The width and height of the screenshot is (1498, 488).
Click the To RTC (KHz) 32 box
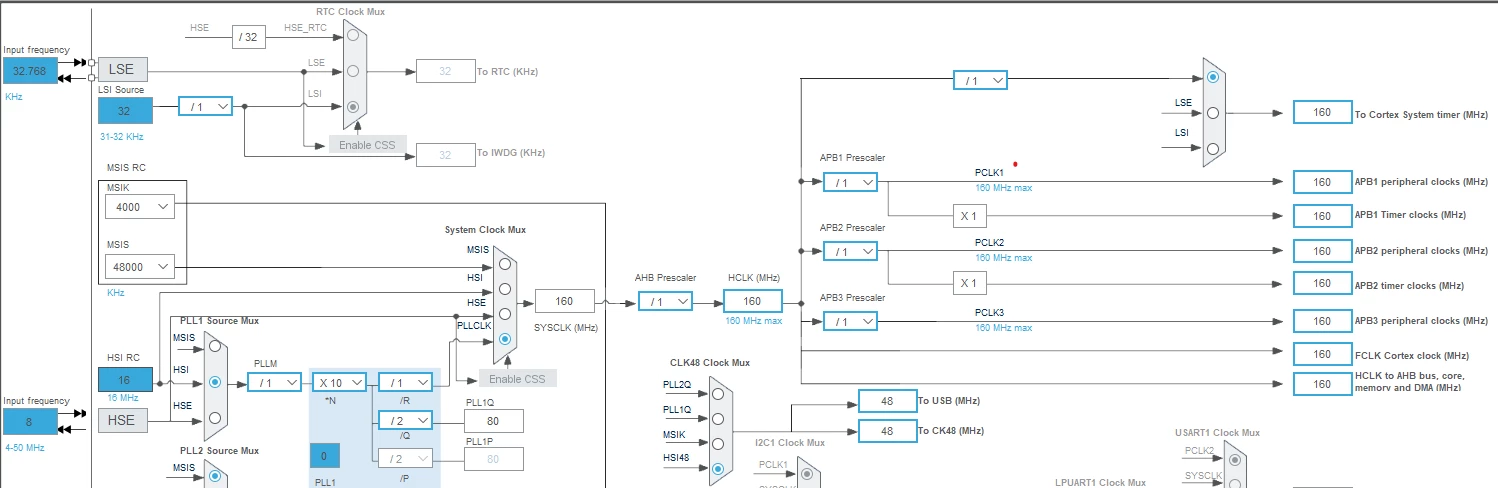(x=445, y=71)
